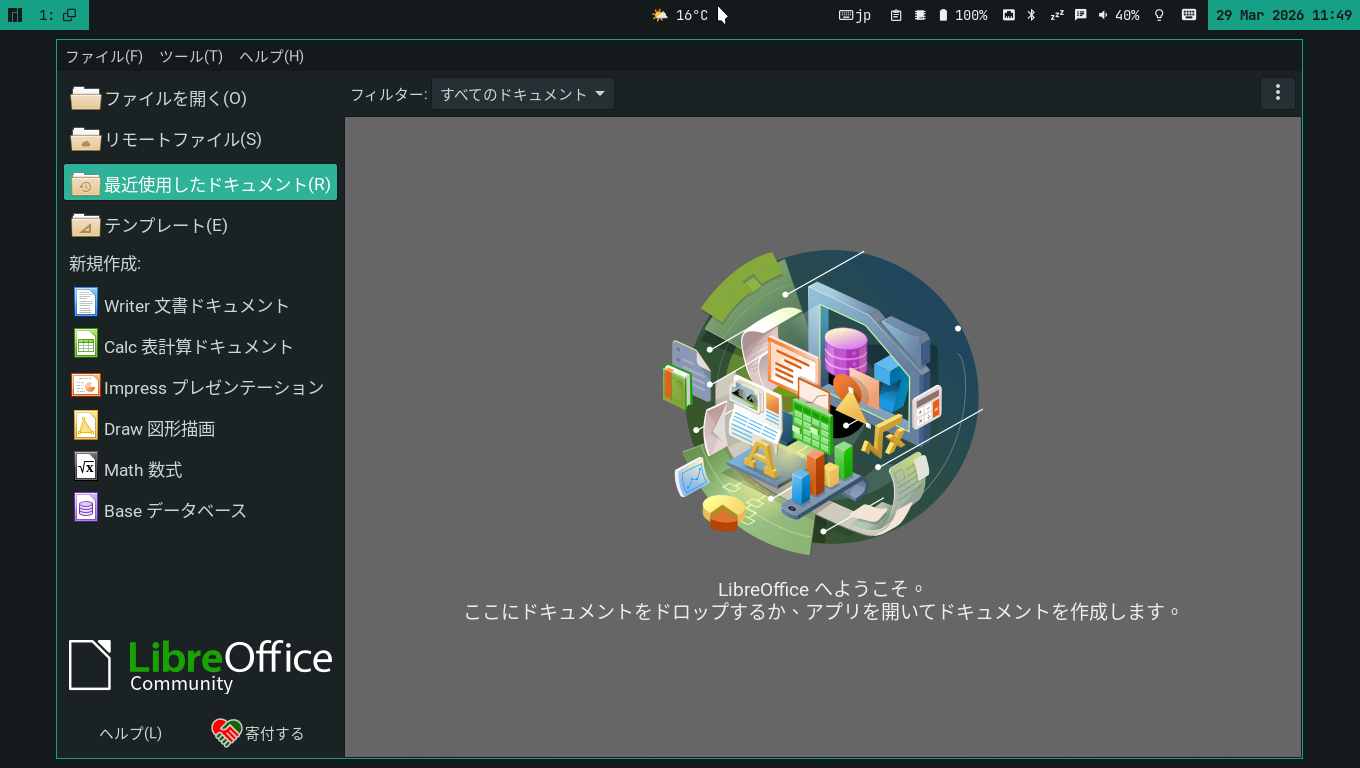Select workspace 1 indicator in the top bar
Image resolution: width=1360 pixels, height=768 pixels.
point(57,15)
